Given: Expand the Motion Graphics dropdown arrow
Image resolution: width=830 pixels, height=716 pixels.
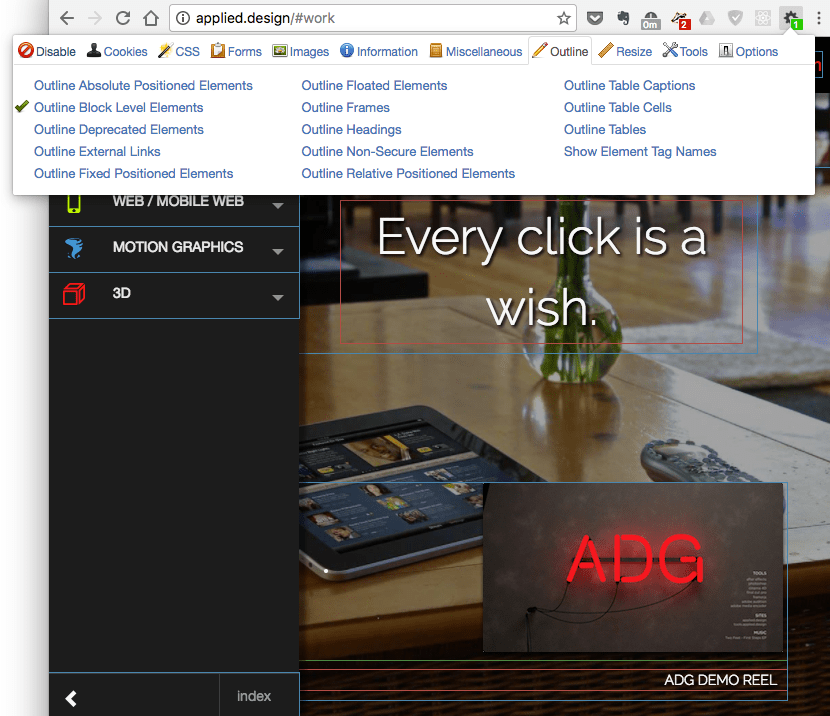Looking at the screenshot, I should [278, 252].
